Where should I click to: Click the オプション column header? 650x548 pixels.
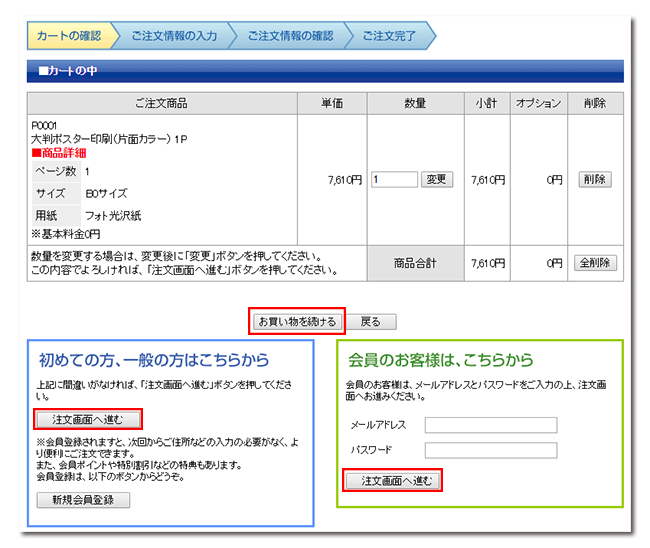tap(539, 103)
